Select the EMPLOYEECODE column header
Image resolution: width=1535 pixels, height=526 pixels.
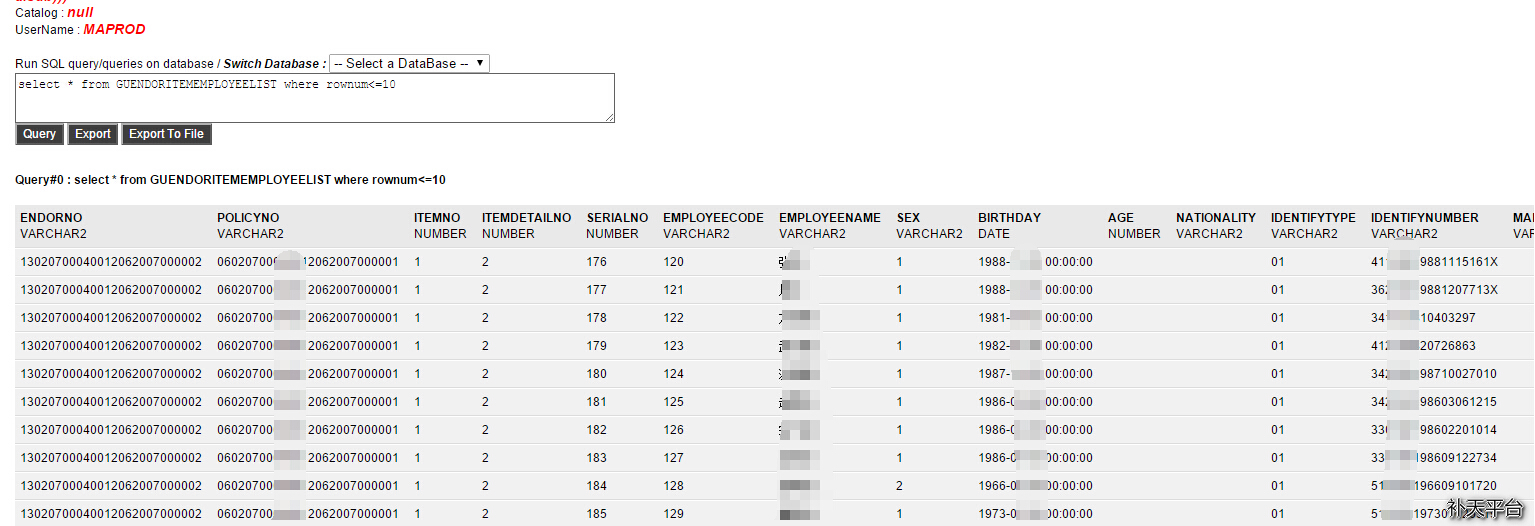tap(713, 218)
